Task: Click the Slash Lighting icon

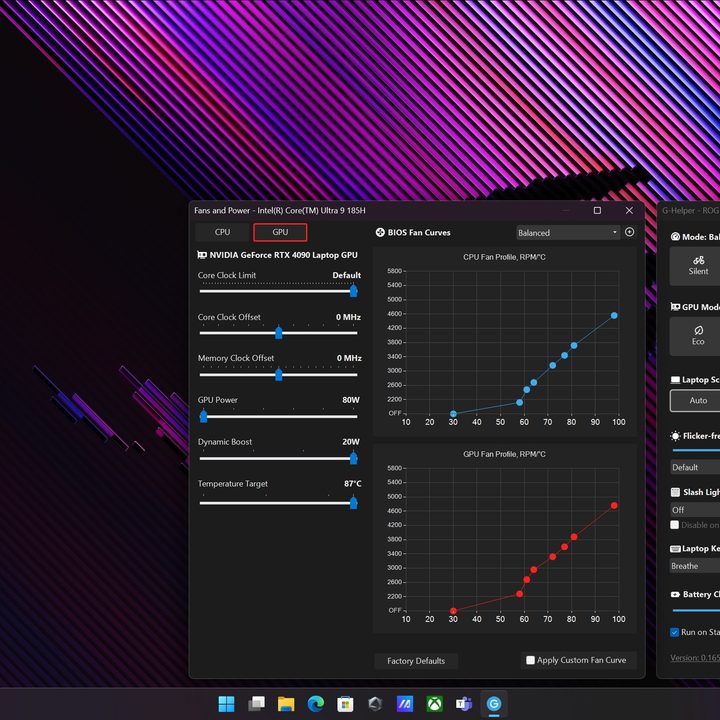Action: click(x=675, y=492)
